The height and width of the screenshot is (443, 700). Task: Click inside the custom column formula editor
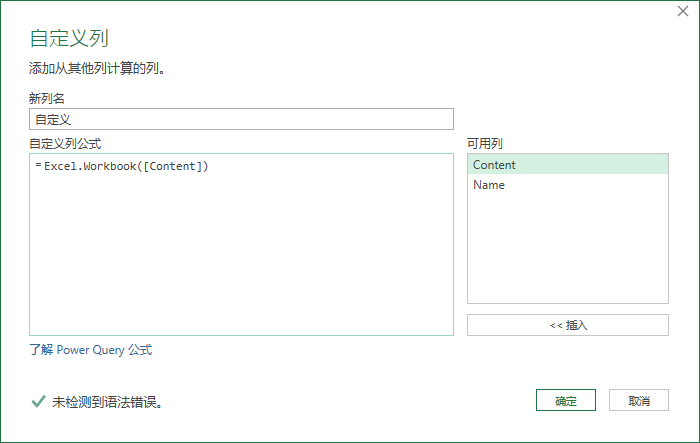tap(242, 244)
